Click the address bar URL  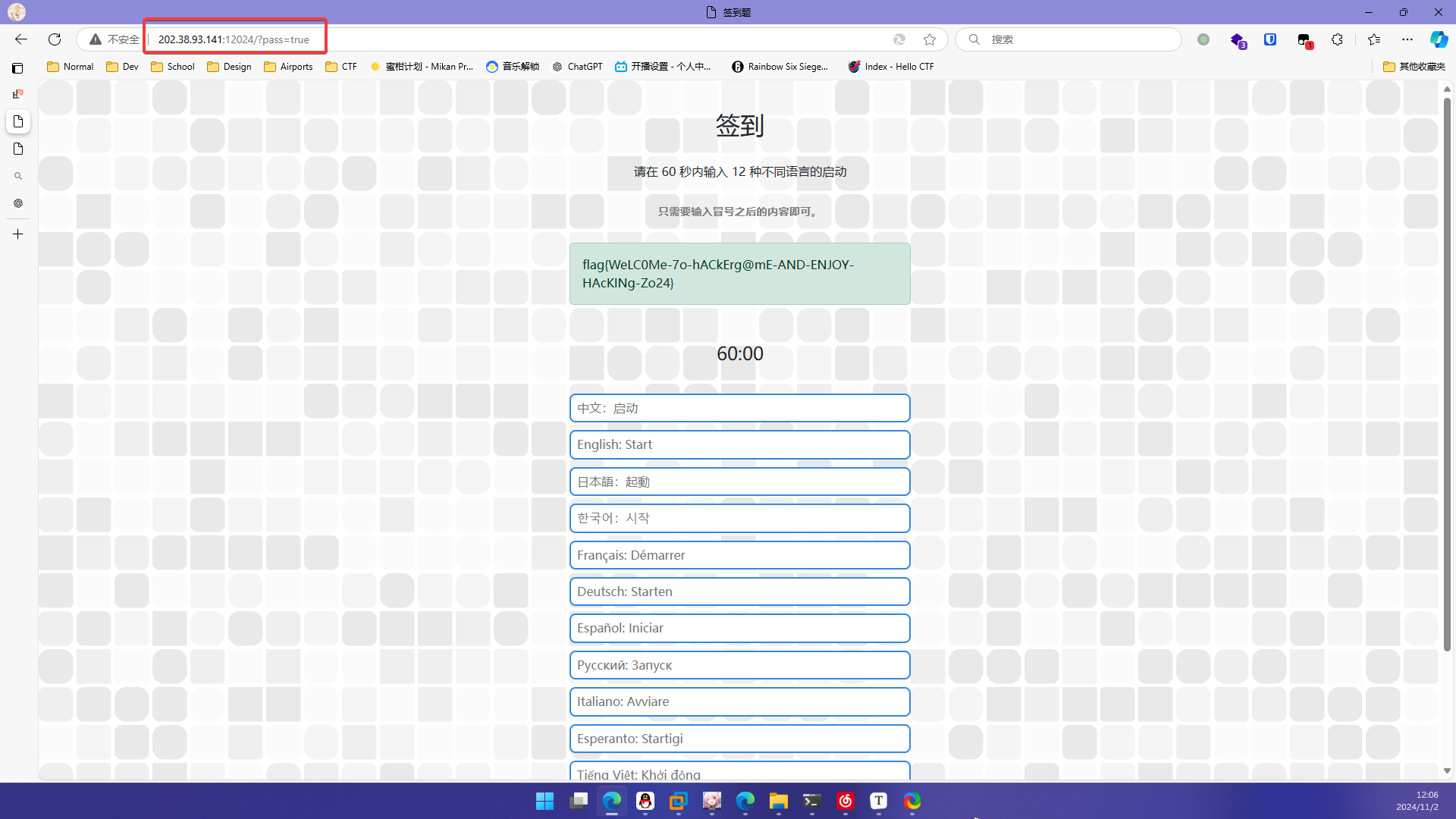234,39
